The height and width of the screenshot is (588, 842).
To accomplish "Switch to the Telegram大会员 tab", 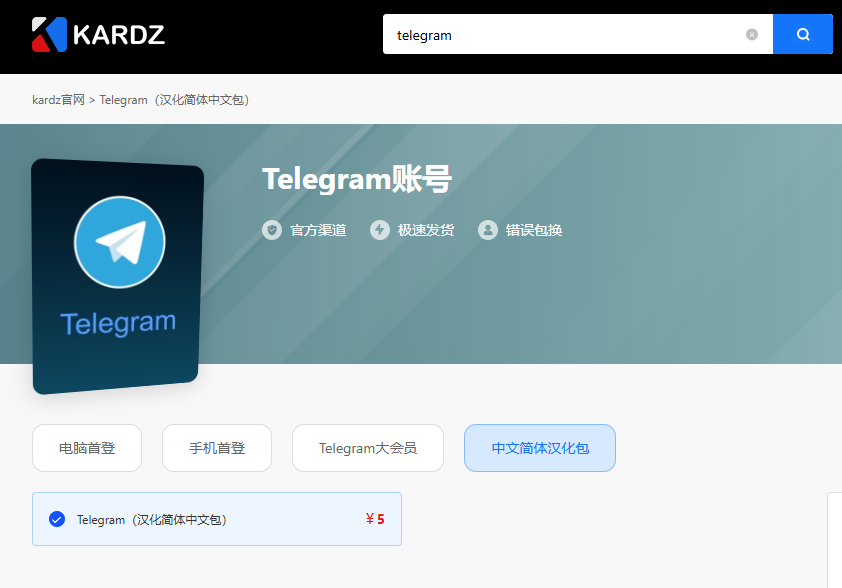I will coord(368,448).
